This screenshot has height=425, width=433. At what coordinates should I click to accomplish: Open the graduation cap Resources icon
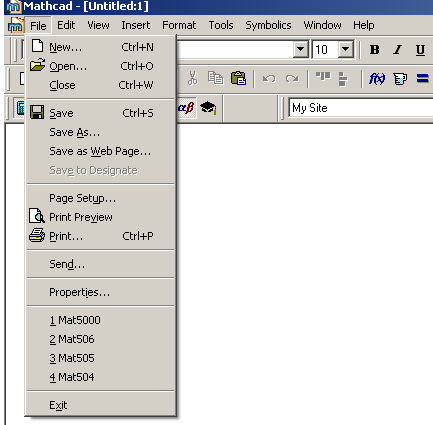tap(208, 108)
